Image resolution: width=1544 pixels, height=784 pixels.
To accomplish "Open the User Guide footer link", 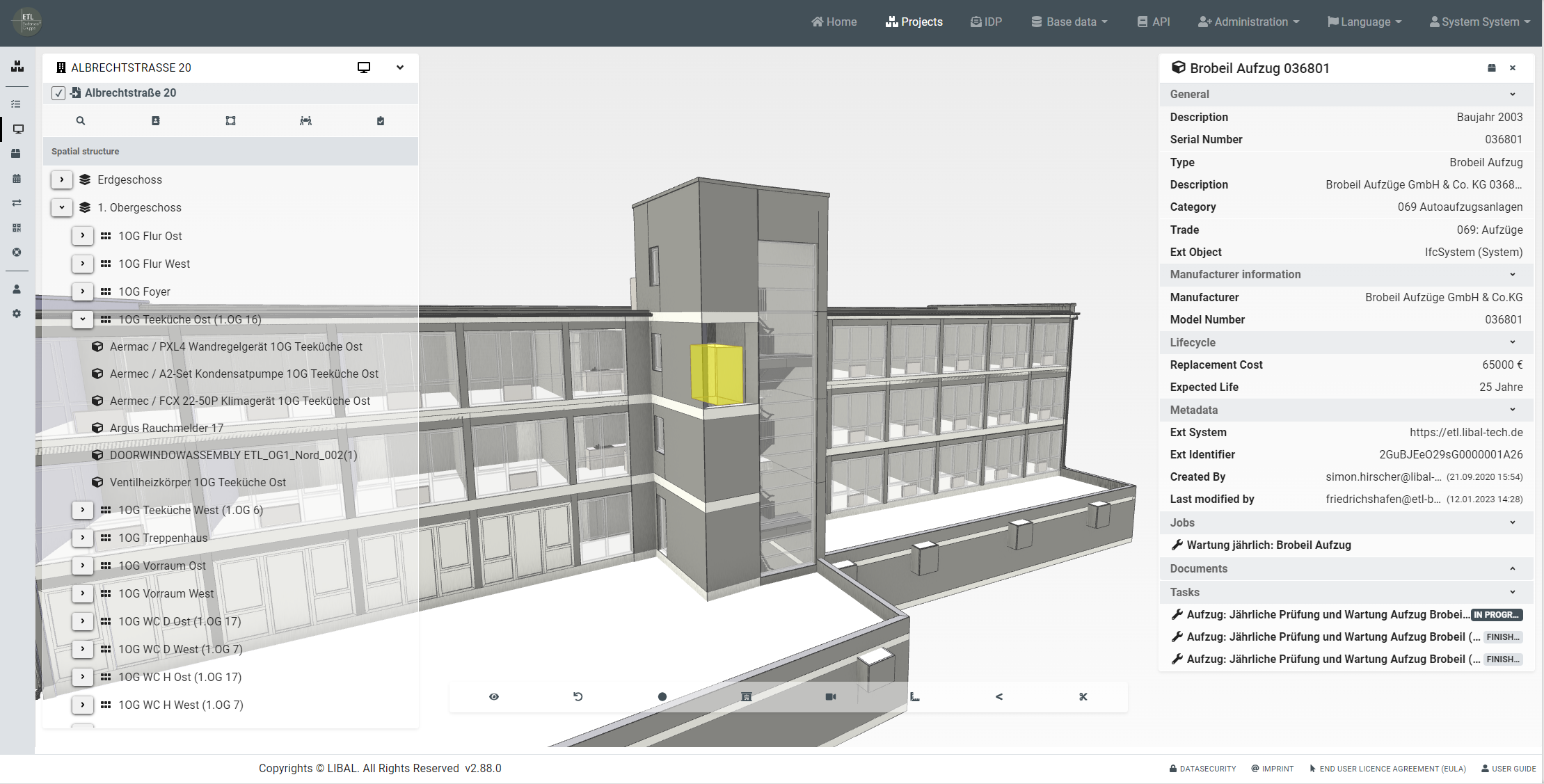I will coord(1509,769).
